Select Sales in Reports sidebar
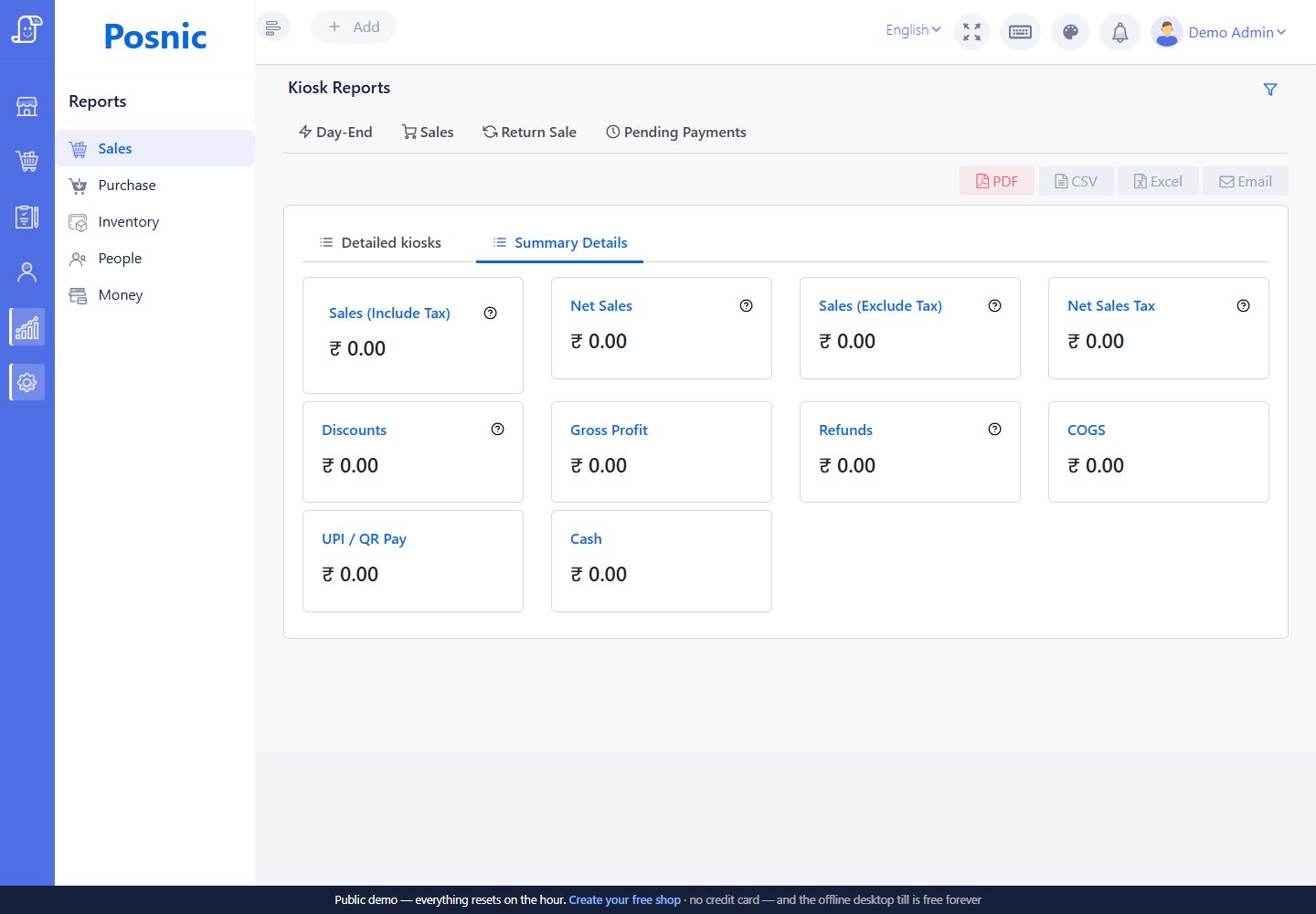Image resolution: width=1316 pixels, height=914 pixels. tap(155, 148)
